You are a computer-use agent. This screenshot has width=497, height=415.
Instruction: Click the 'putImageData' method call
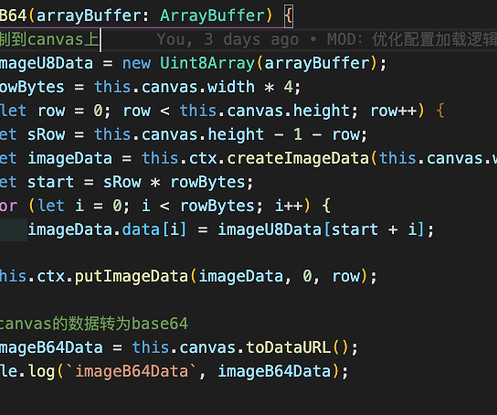click(131, 277)
